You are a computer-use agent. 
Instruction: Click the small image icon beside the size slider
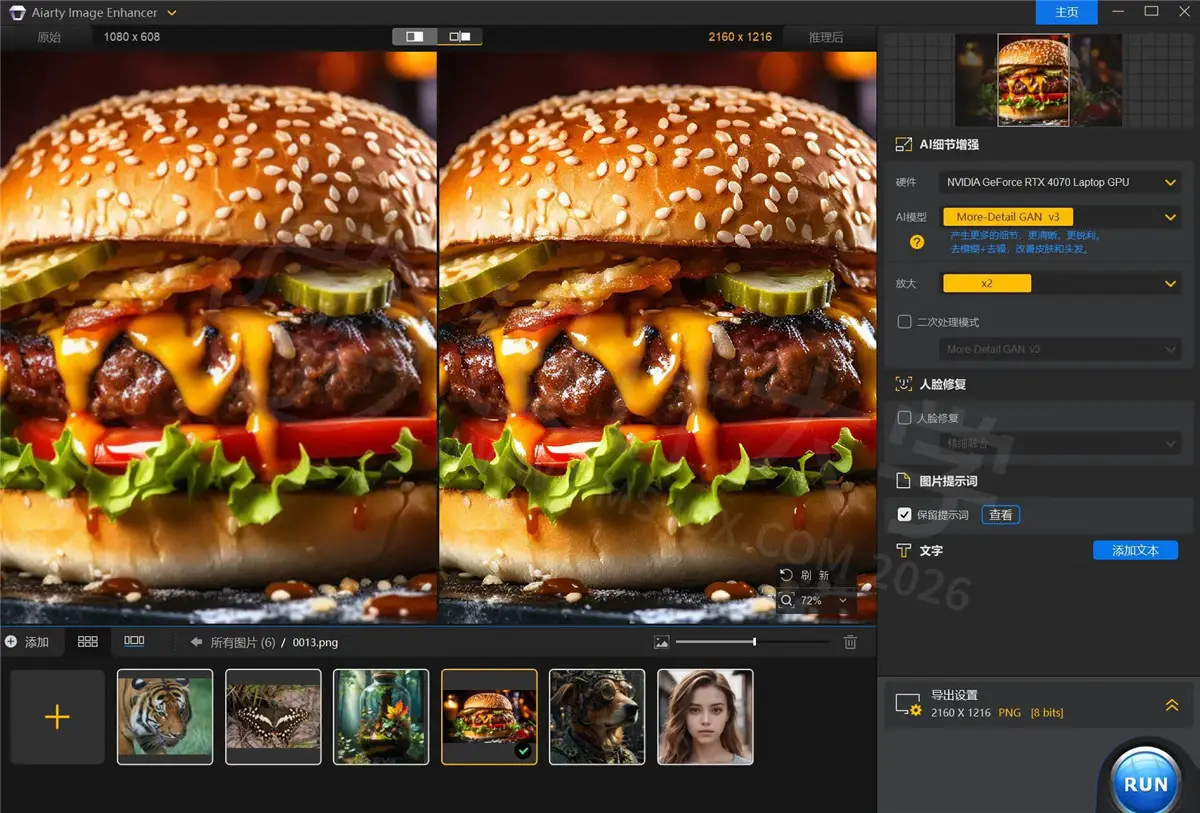661,642
